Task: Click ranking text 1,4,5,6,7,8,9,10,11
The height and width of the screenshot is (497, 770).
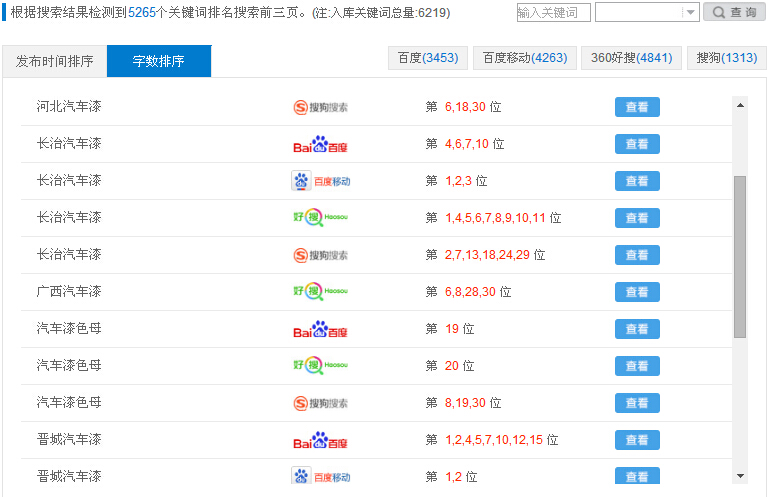Action: 495,218
